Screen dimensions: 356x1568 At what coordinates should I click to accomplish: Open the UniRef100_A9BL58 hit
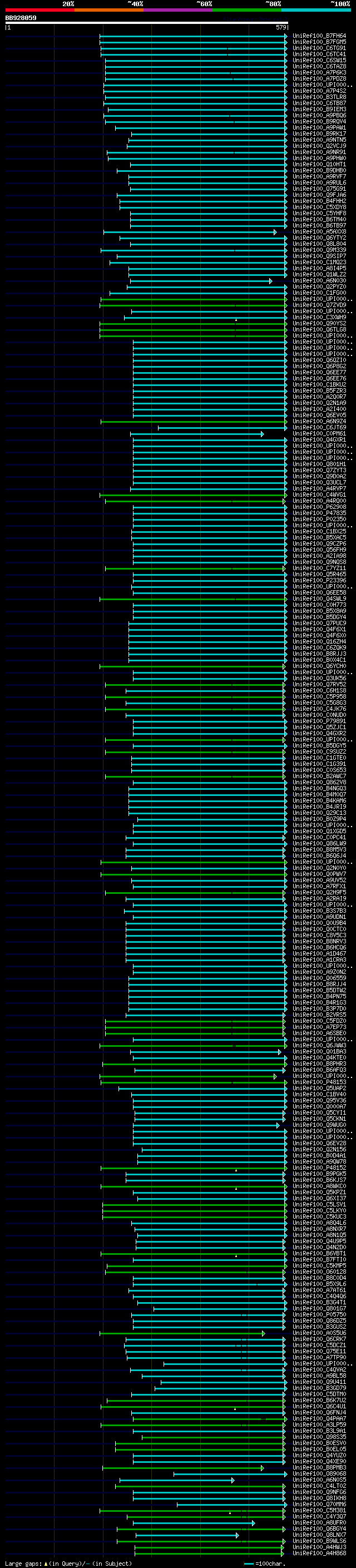[319, 1376]
